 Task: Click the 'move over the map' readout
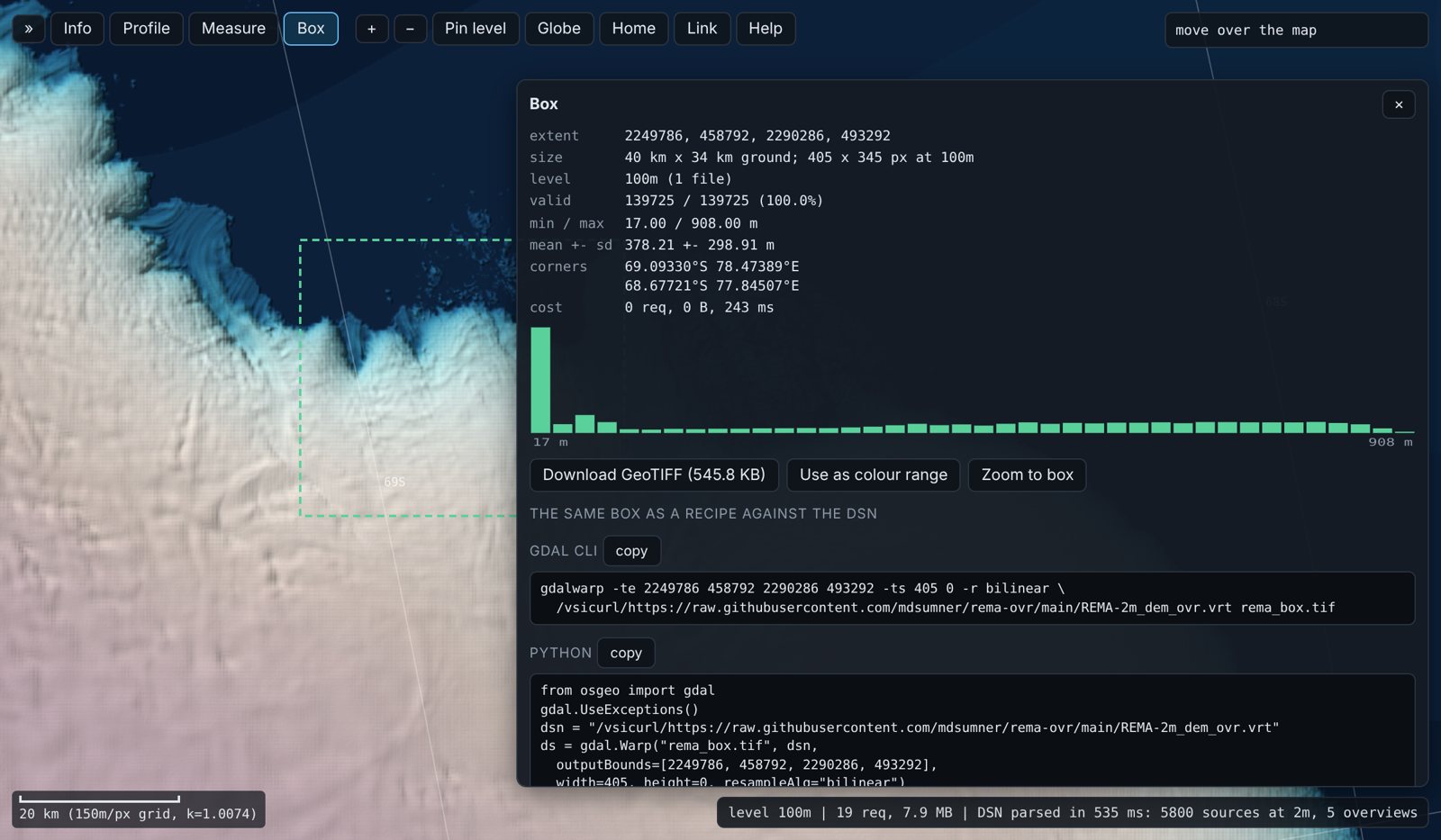click(x=1296, y=31)
